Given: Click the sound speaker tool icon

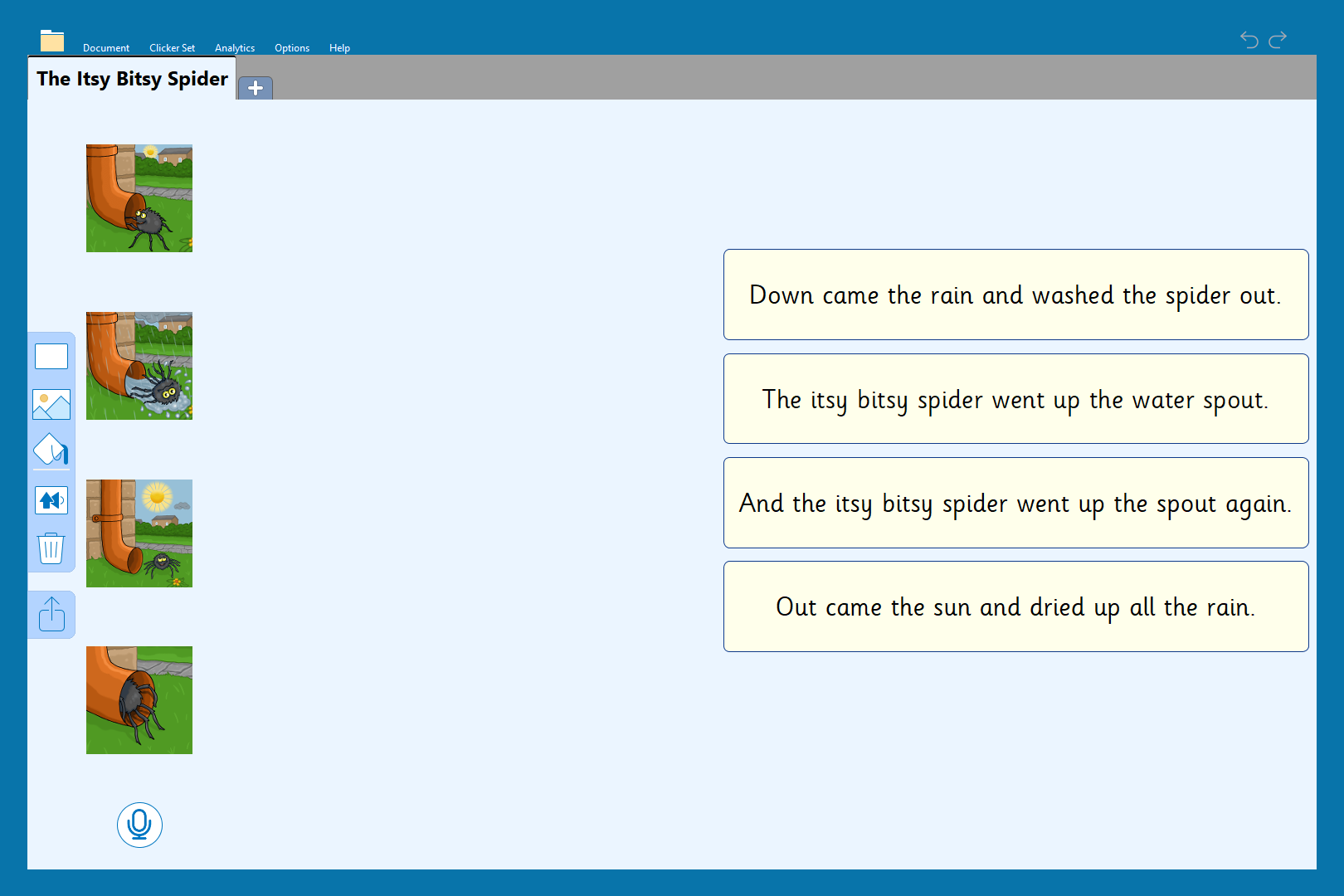Looking at the screenshot, I should point(51,500).
